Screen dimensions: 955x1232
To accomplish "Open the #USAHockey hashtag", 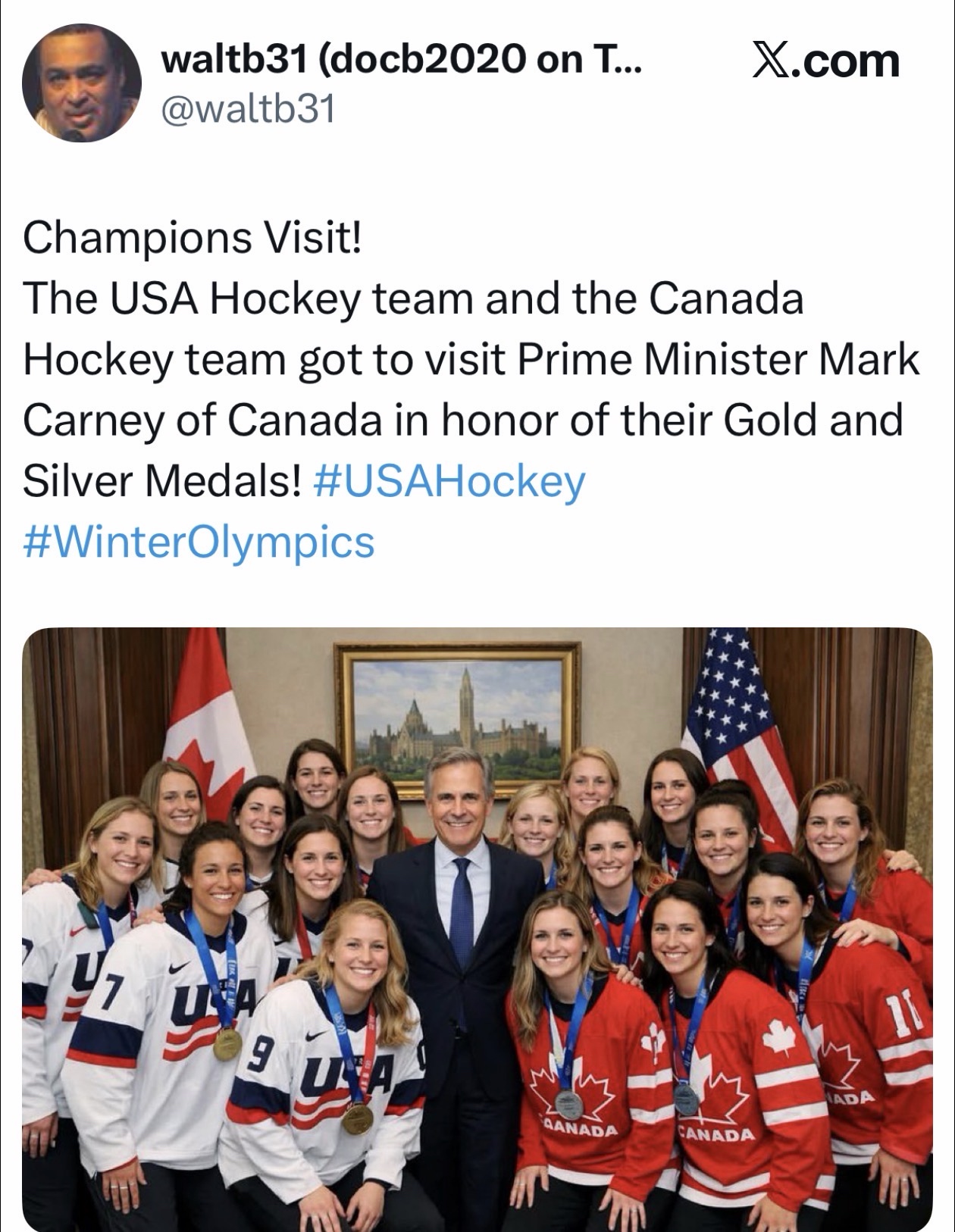I will (x=449, y=481).
